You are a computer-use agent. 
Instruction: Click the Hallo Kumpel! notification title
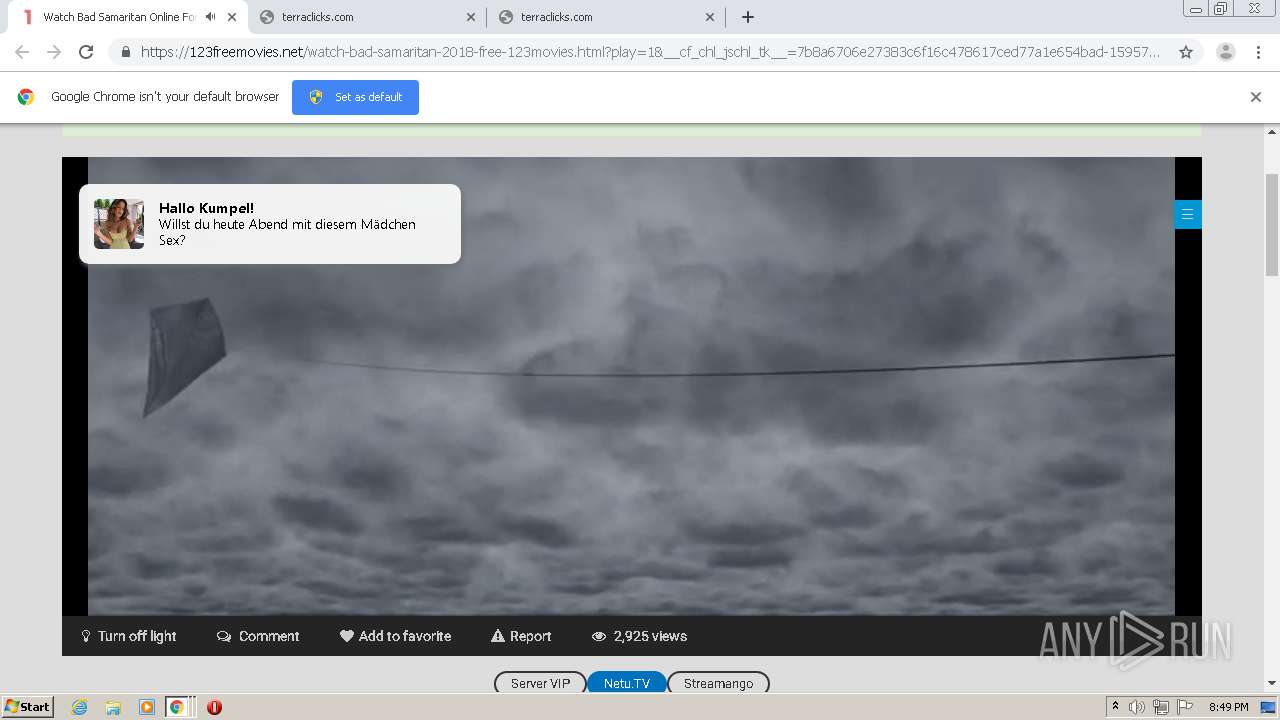pyautogui.click(x=206, y=208)
